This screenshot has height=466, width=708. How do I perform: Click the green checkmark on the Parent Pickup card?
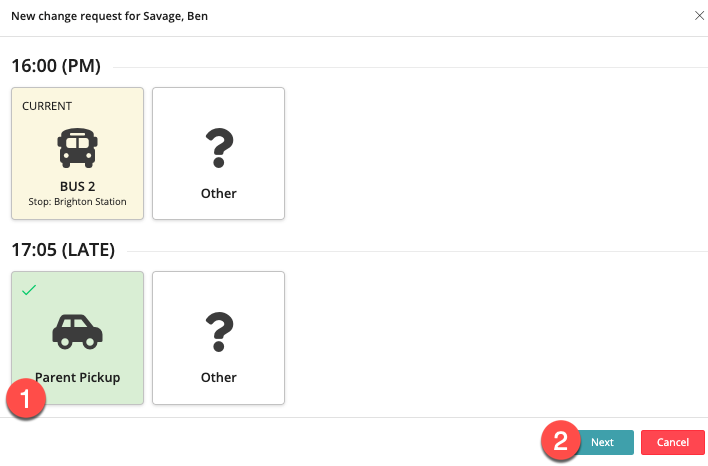(x=29, y=290)
